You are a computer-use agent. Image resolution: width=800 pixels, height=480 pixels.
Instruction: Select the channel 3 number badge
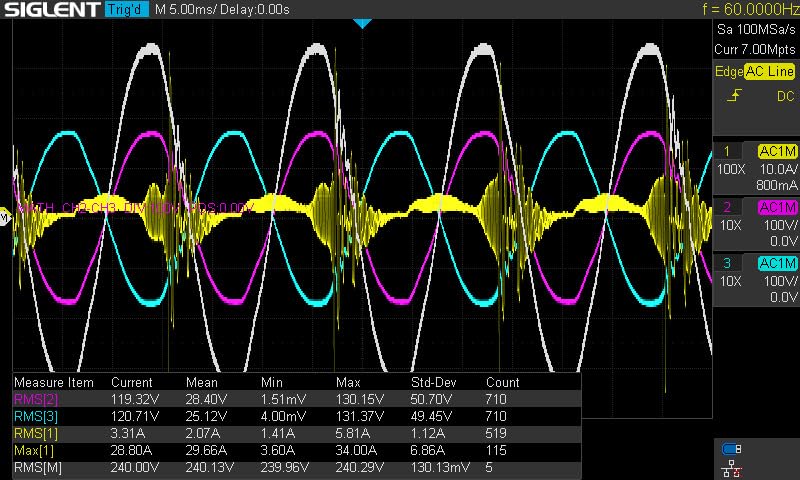pyautogui.click(x=727, y=263)
